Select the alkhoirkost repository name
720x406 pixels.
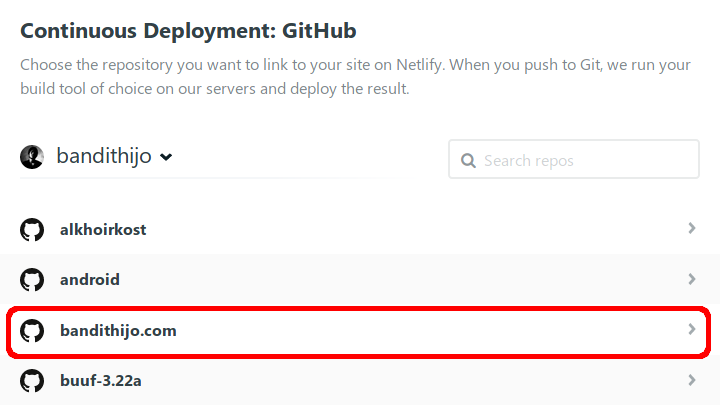[103, 230]
